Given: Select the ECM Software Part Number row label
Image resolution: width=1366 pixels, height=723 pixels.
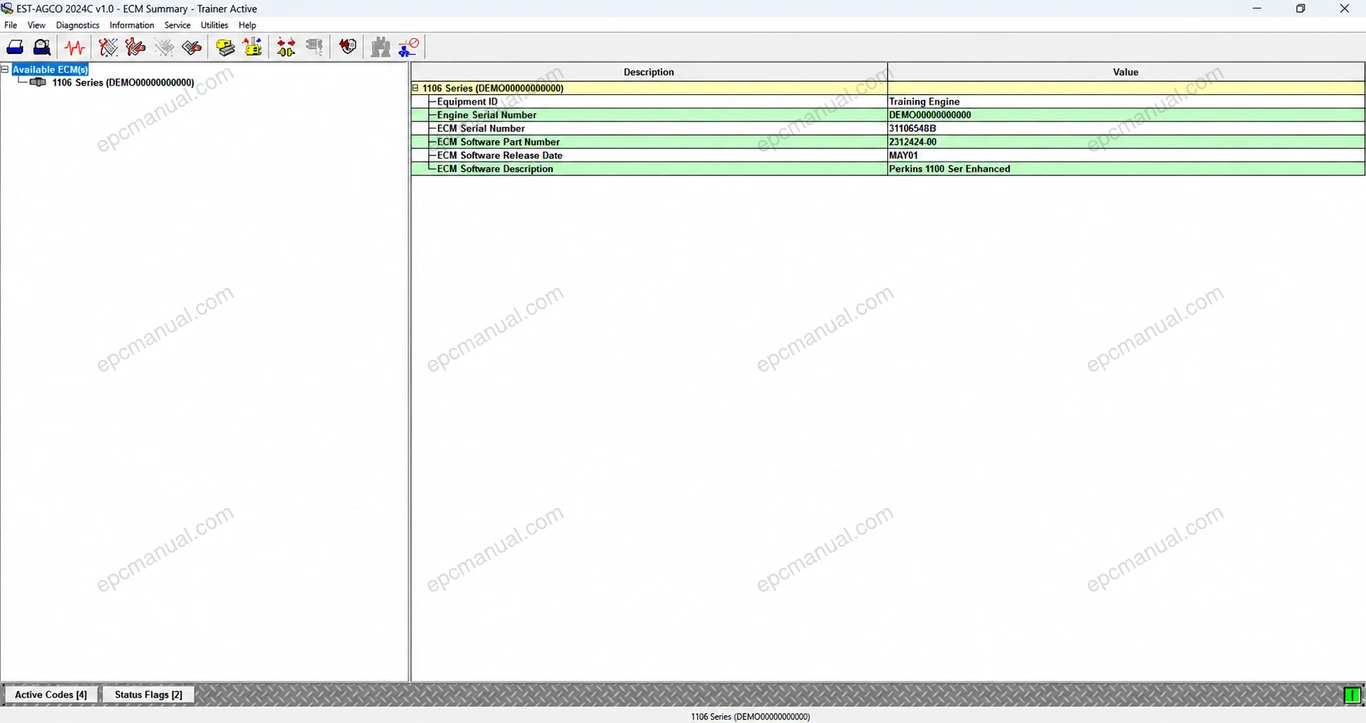Looking at the screenshot, I should point(498,142).
